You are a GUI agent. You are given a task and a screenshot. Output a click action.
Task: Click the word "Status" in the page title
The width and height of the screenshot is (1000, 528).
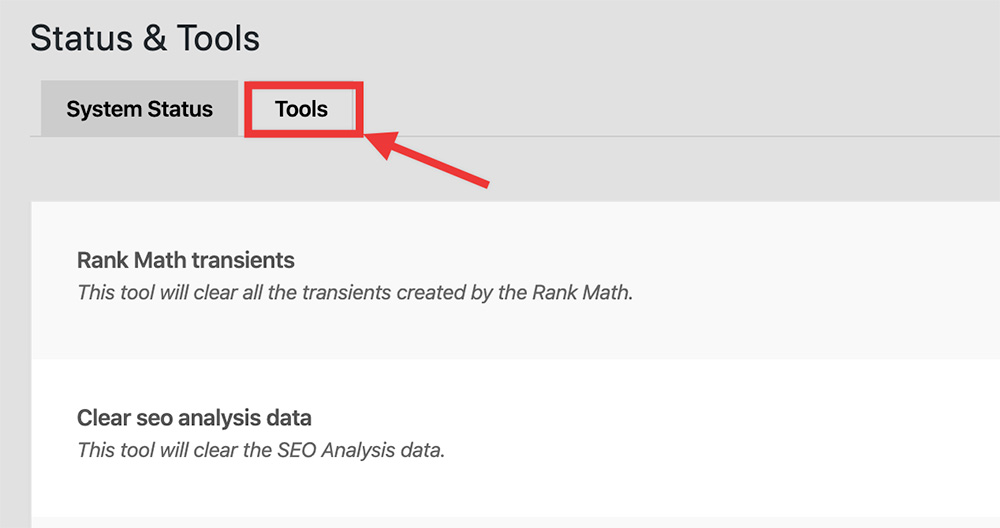point(83,39)
